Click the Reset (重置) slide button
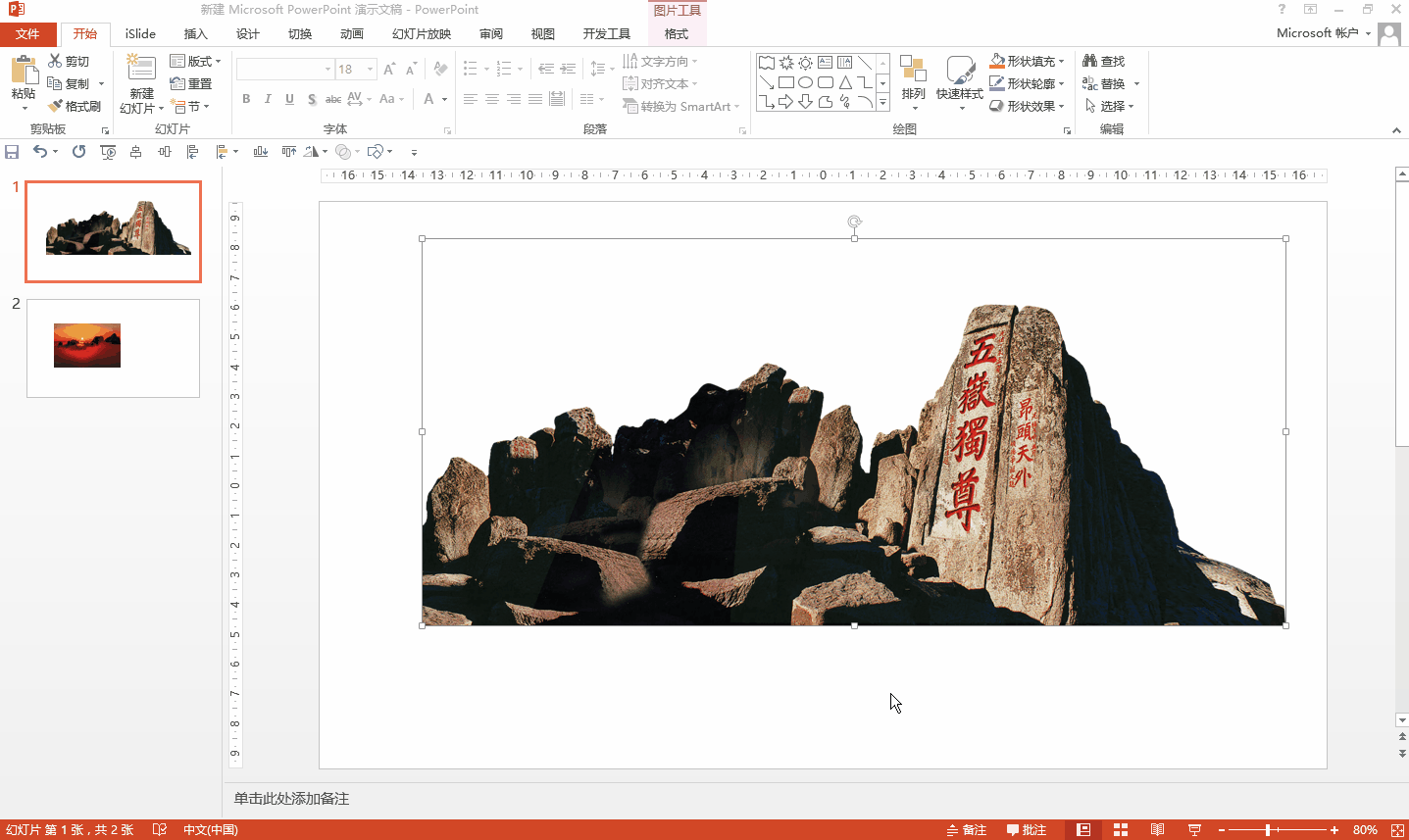Image resolution: width=1409 pixels, height=840 pixels. tap(191, 83)
